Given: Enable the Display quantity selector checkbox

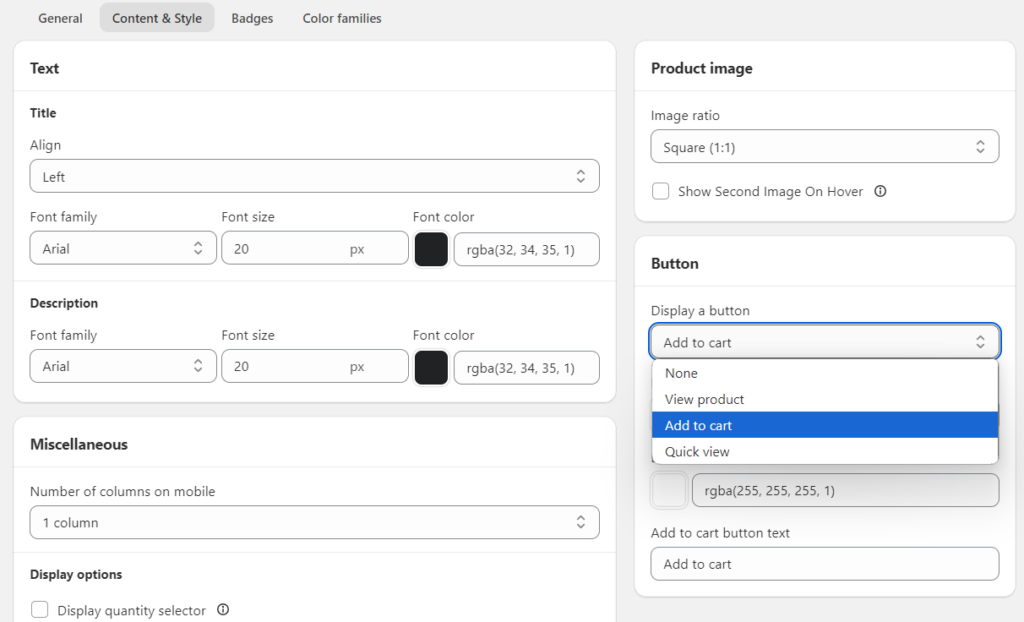Looking at the screenshot, I should click(40, 609).
